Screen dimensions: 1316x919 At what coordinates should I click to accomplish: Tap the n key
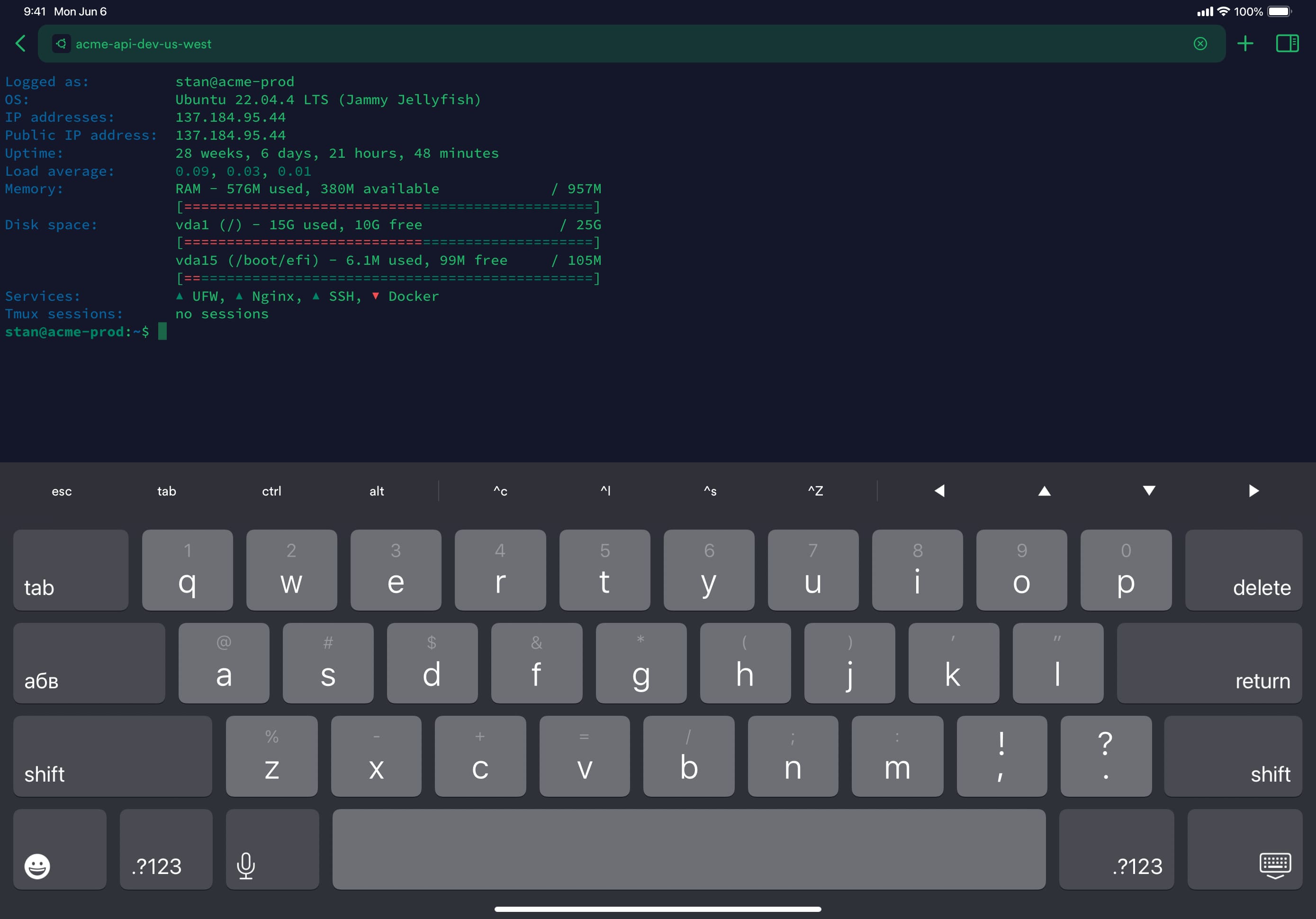[x=793, y=756]
